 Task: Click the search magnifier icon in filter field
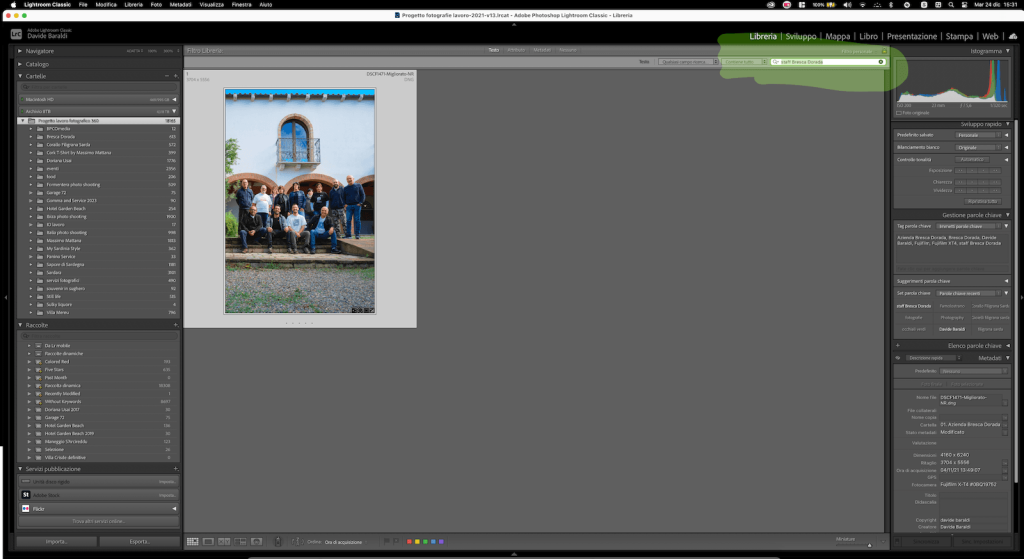(x=776, y=62)
